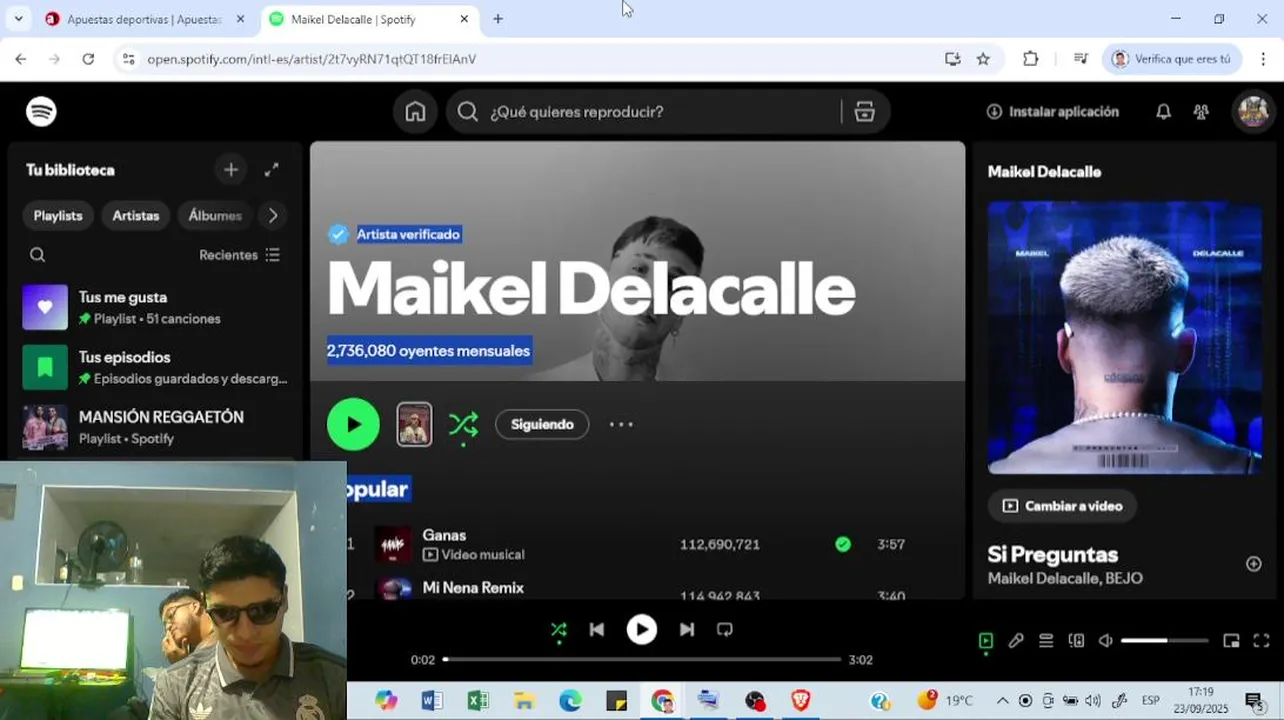Open the user profile avatar menu

point(1253,111)
